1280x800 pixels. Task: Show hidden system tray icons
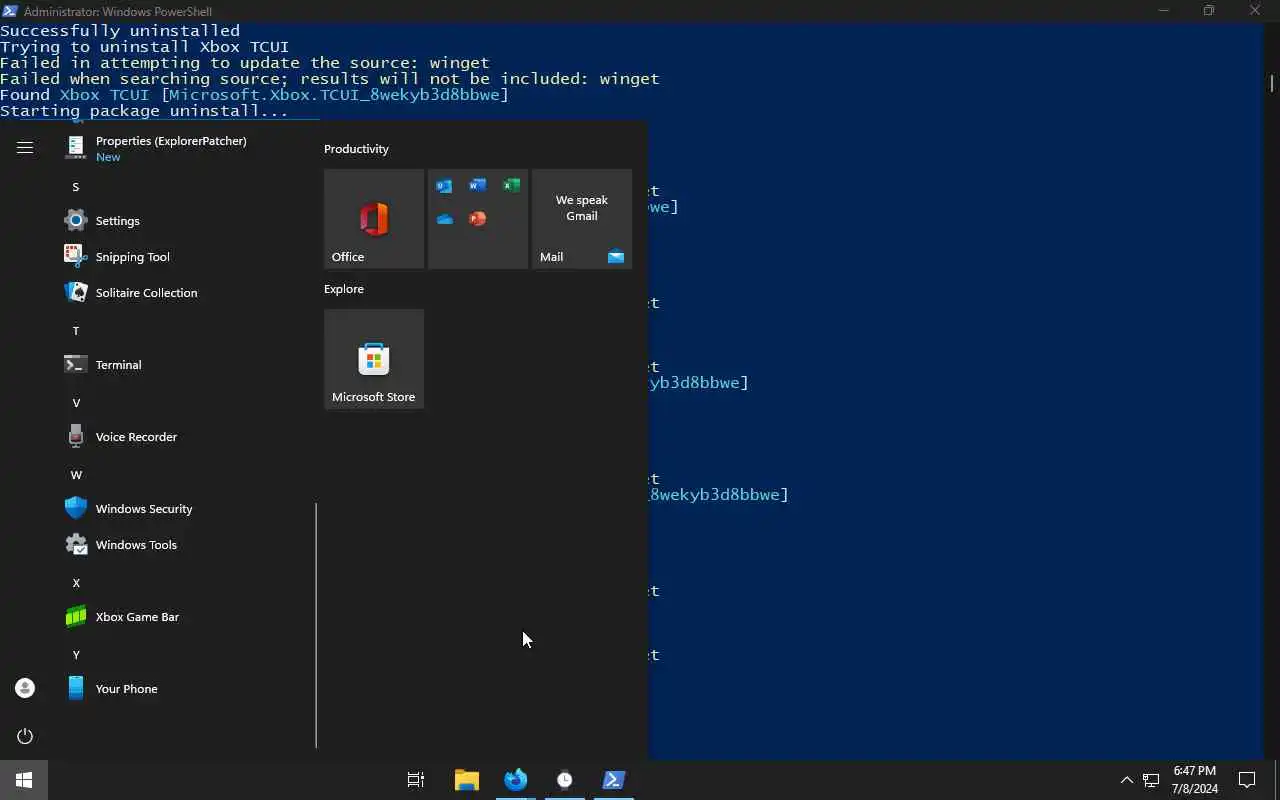1126,780
